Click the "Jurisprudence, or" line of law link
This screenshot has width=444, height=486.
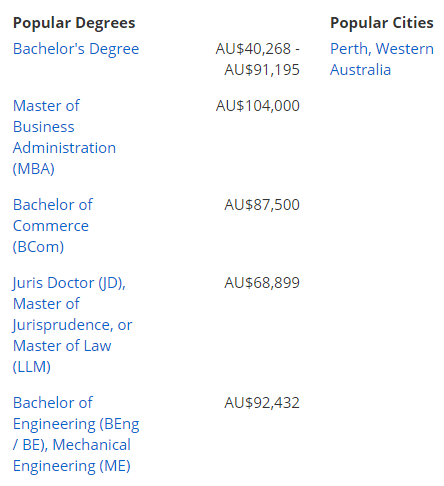pos(72,325)
